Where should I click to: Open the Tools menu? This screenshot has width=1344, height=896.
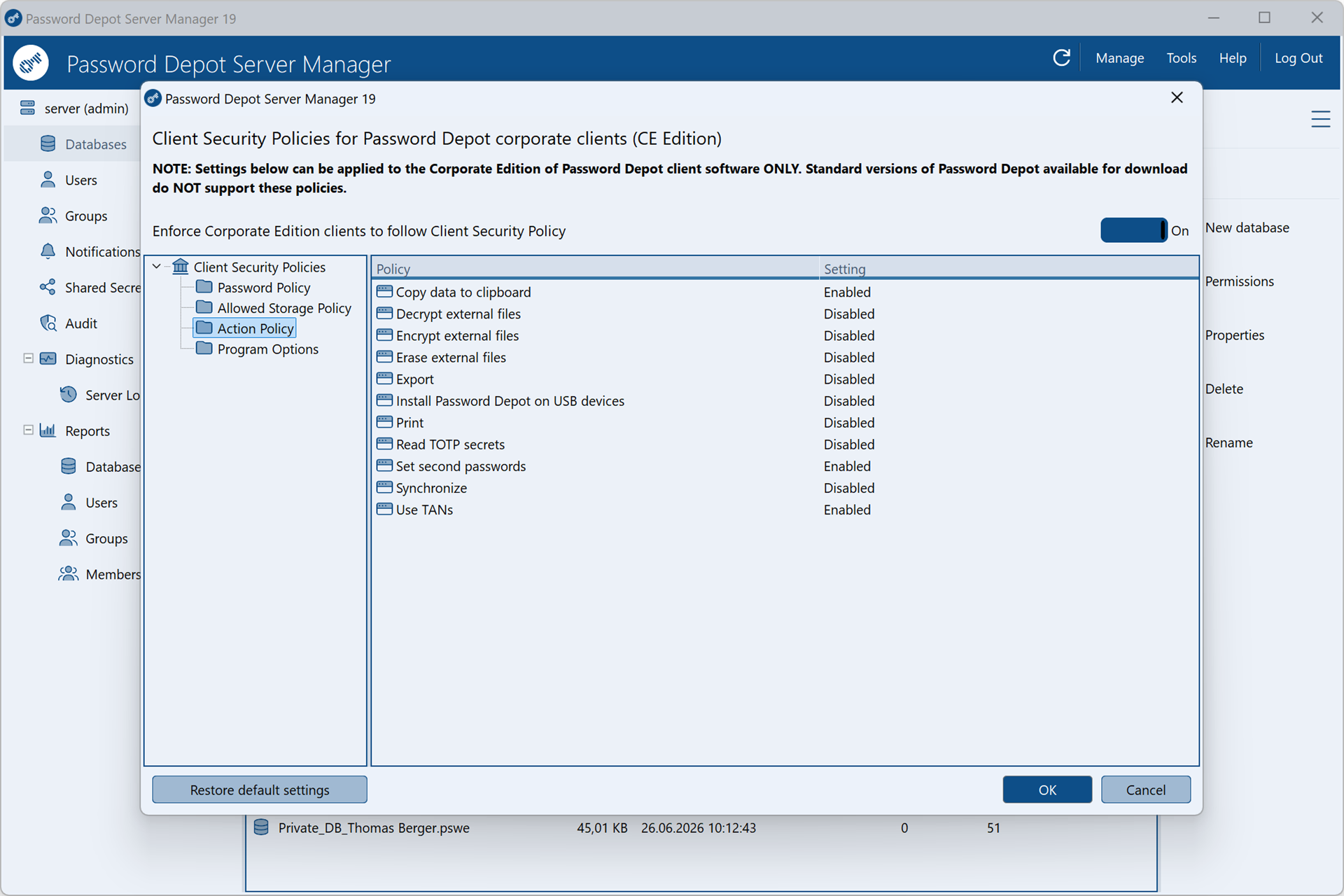point(1181,58)
